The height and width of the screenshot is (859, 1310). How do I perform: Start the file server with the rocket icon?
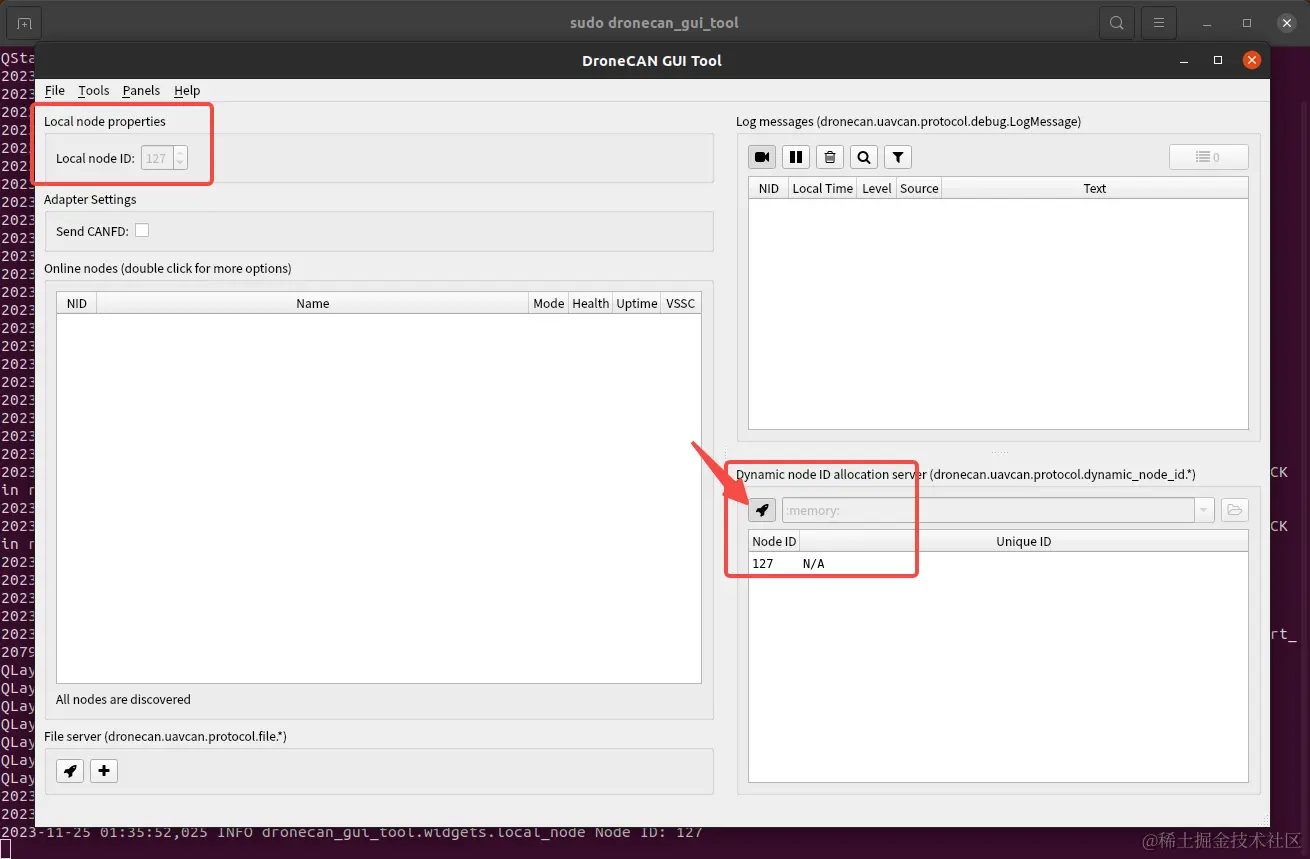[x=69, y=770]
